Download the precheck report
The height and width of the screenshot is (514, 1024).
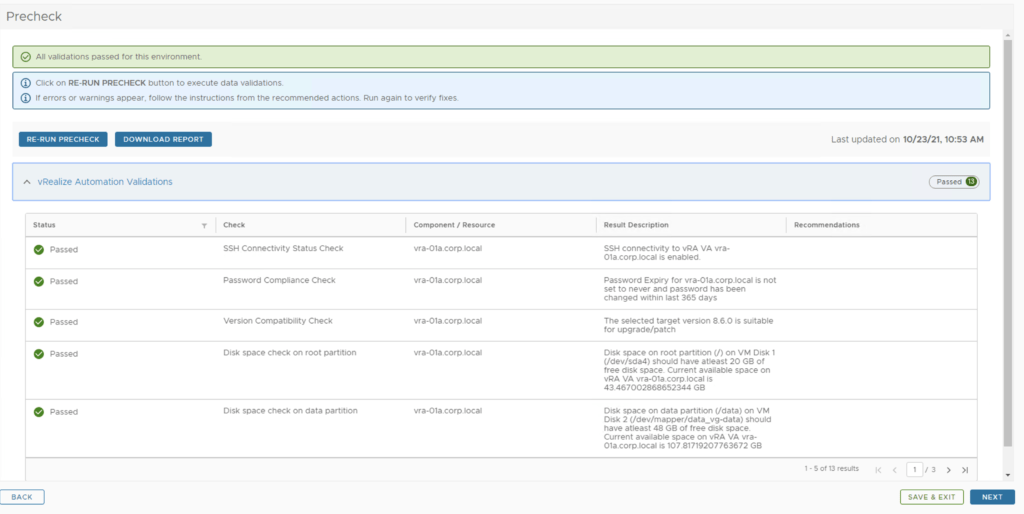click(x=163, y=139)
